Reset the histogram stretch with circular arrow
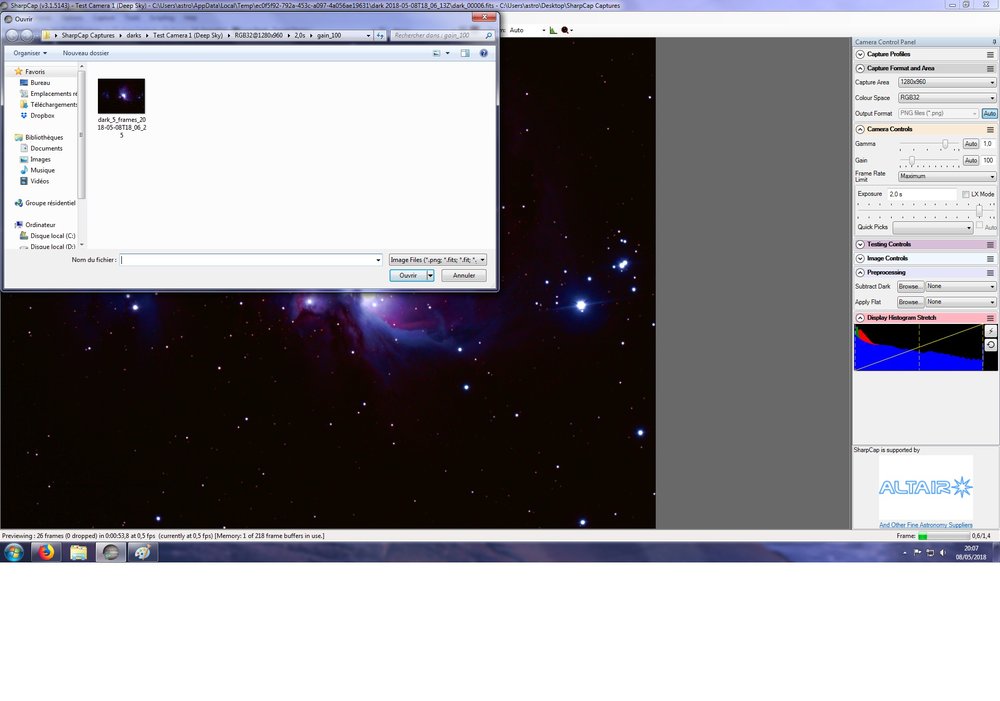Screen dimensions: 1000x701 coord(990,345)
